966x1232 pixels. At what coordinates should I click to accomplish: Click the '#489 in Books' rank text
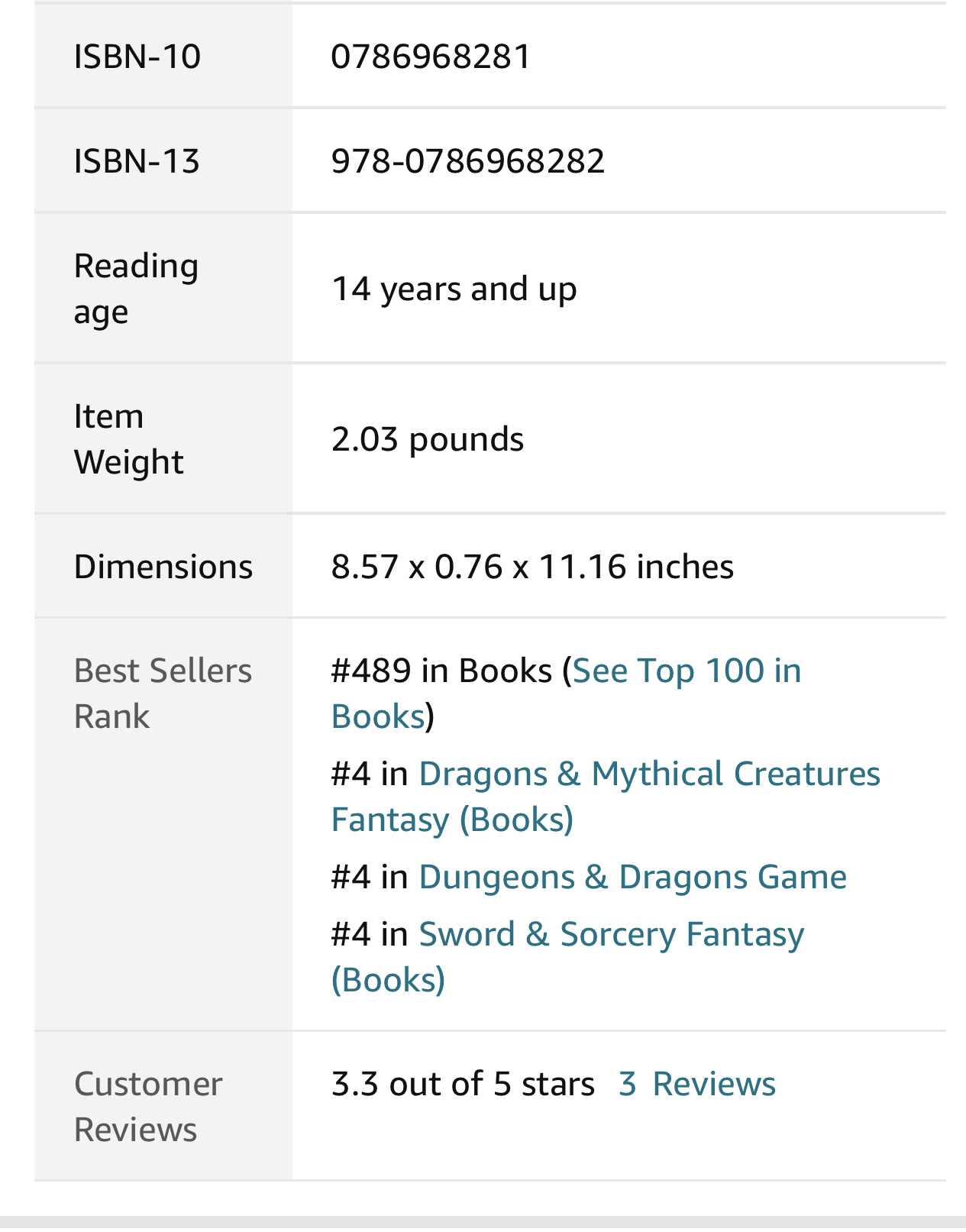point(441,671)
